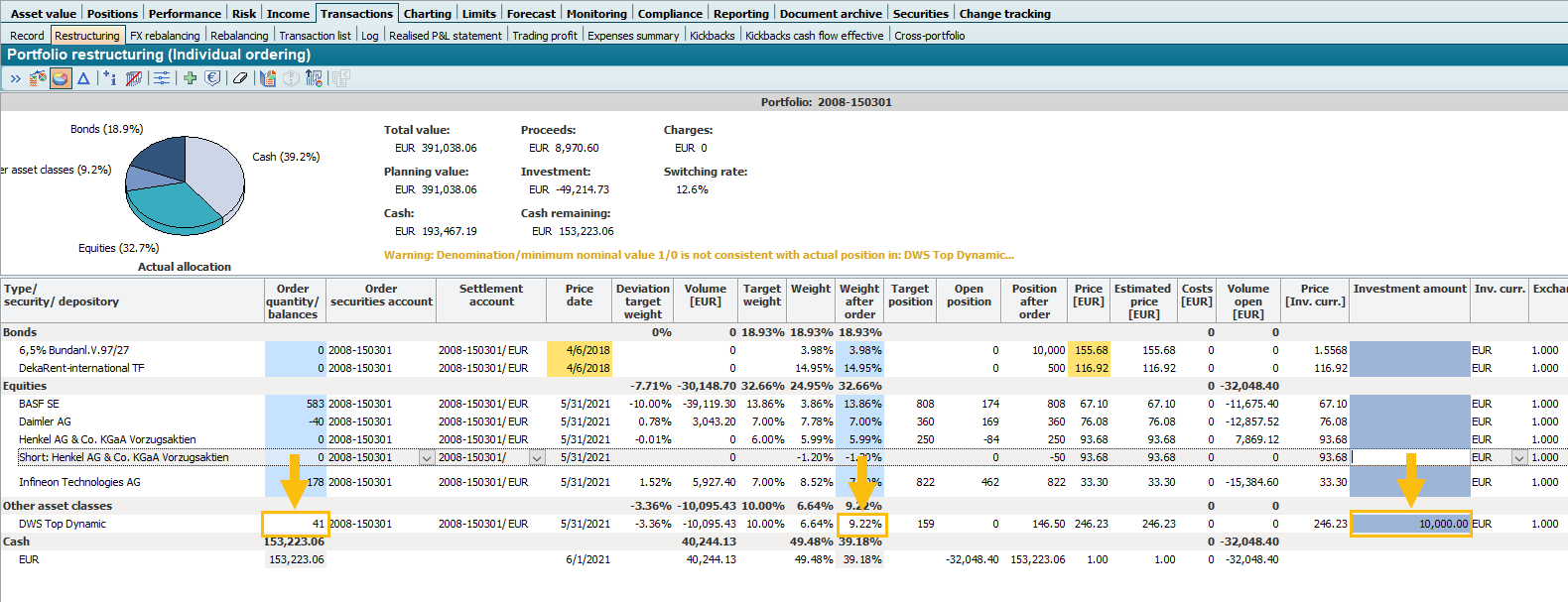Image resolution: width=1568 pixels, height=602 pixels.
Task: Click the Price date column header
Action: [580, 296]
